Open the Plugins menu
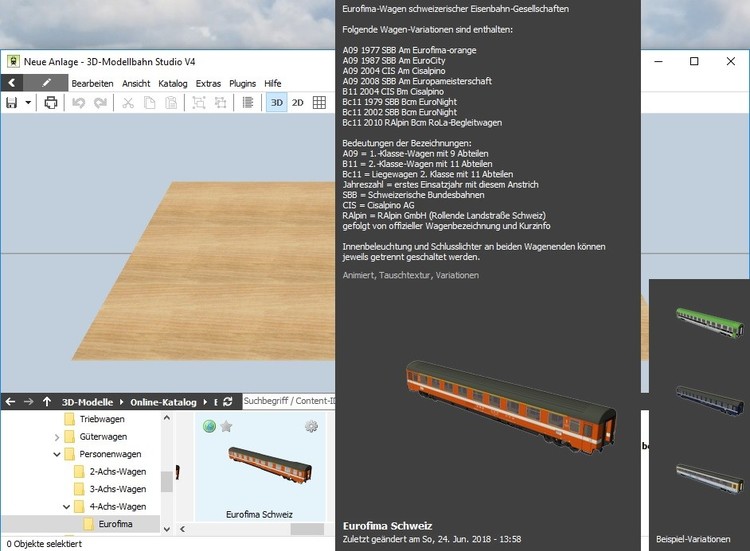750x551 pixels. pos(243,83)
